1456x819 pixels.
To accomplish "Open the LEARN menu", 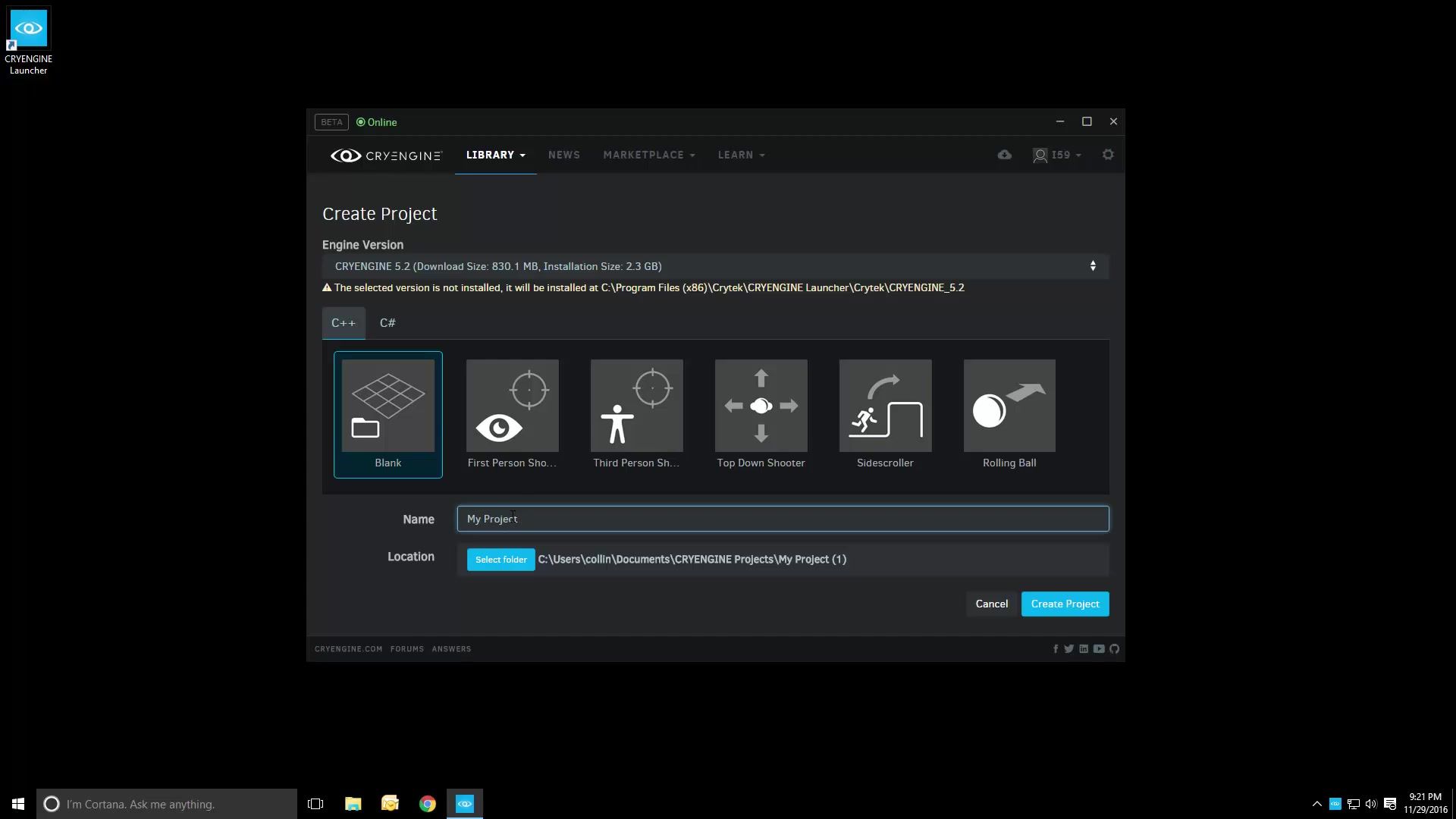I will pos(741,155).
